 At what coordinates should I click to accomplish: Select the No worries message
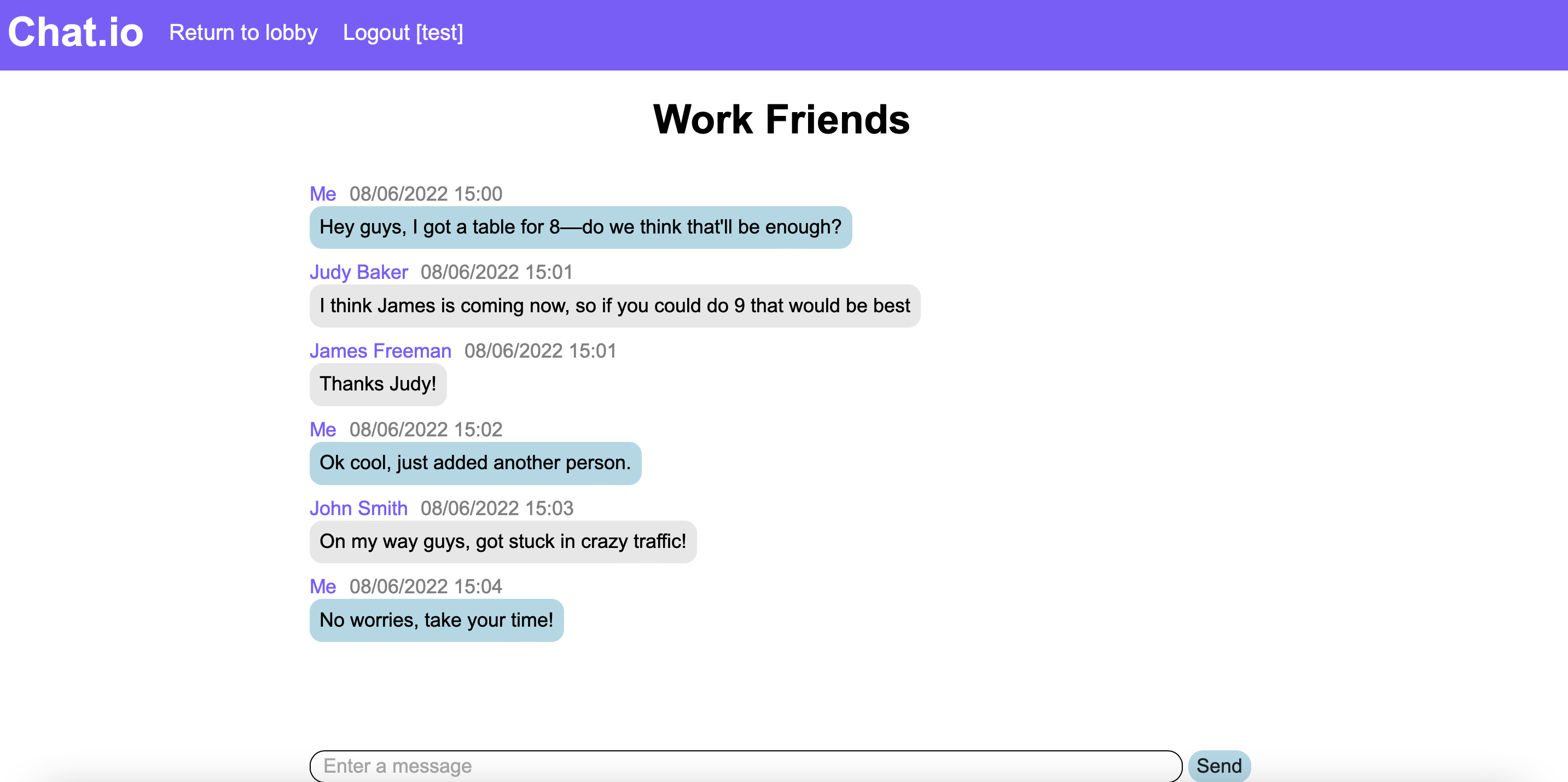coord(437,620)
